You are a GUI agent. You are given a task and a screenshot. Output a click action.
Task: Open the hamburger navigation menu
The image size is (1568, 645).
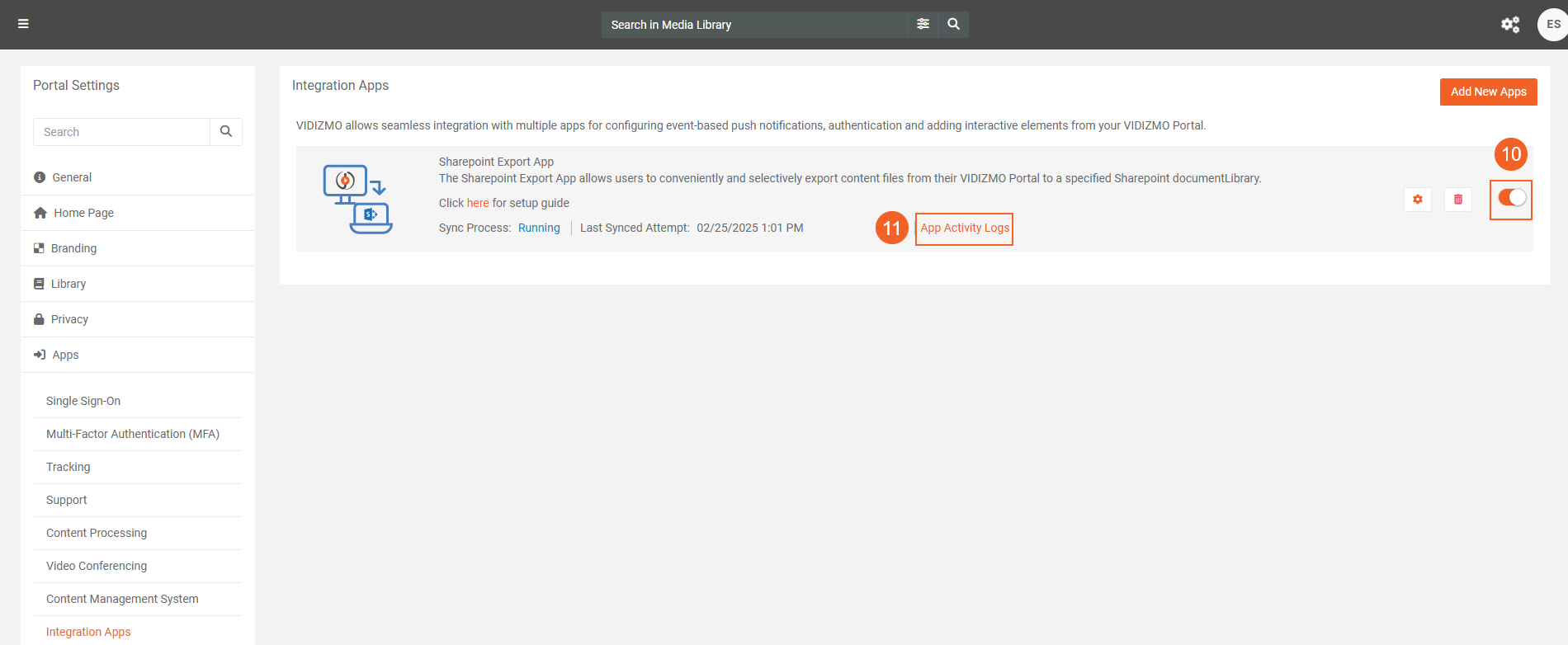pos(23,24)
